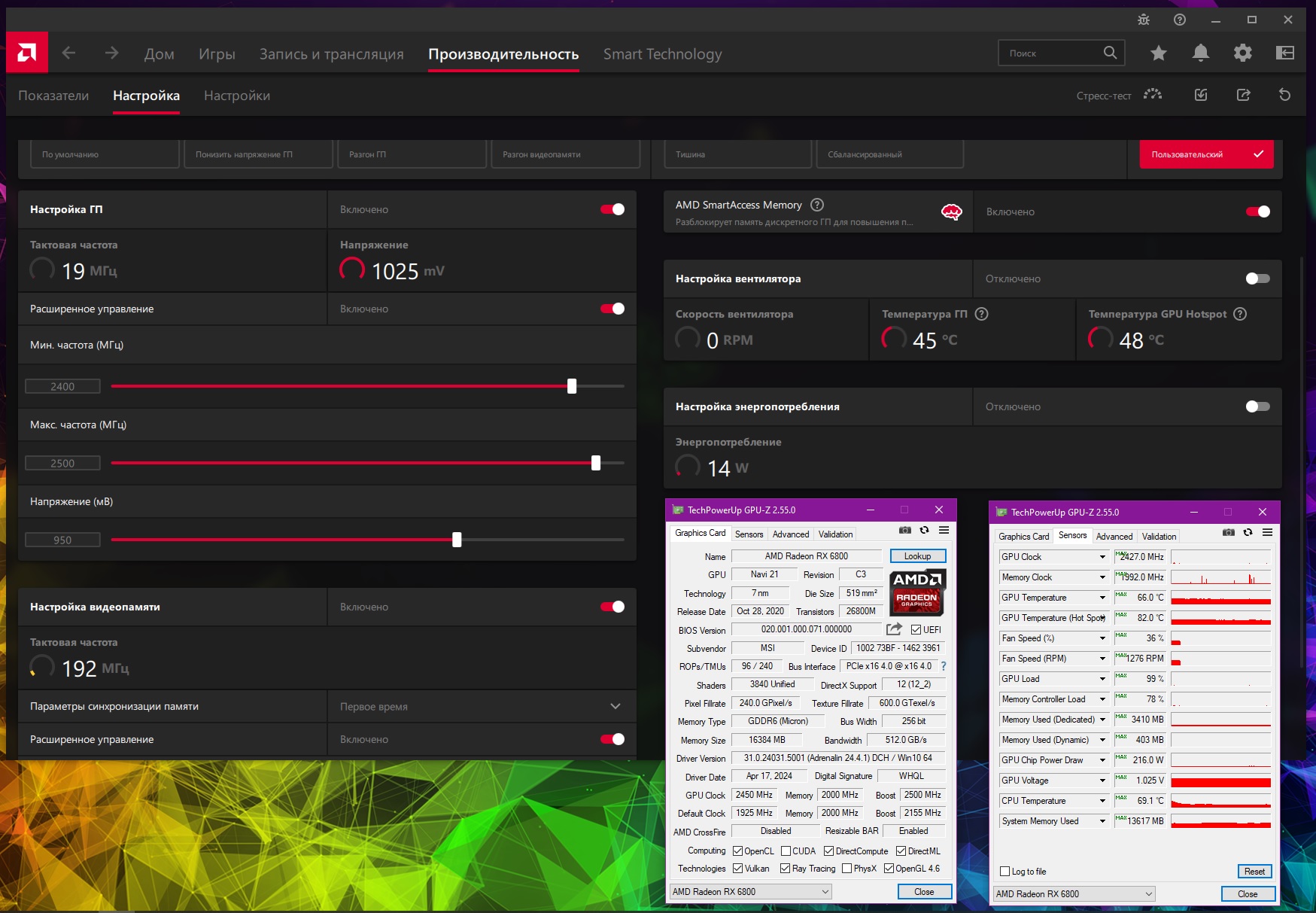Image resolution: width=1316 pixels, height=913 pixels.
Task: Open the Smart Technology tab
Action: pyautogui.click(x=662, y=54)
